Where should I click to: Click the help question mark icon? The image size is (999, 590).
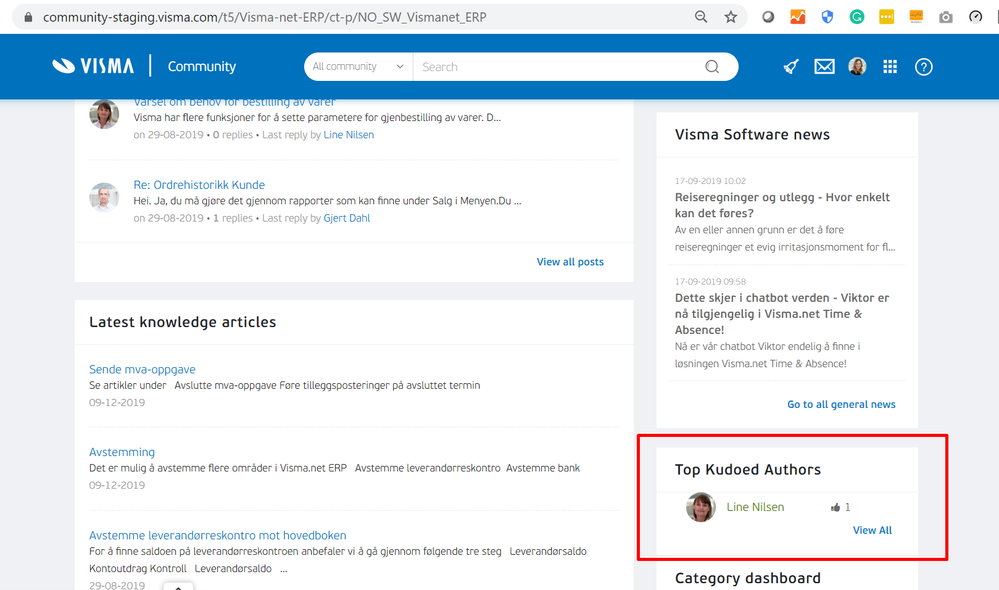tap(924, 67)
